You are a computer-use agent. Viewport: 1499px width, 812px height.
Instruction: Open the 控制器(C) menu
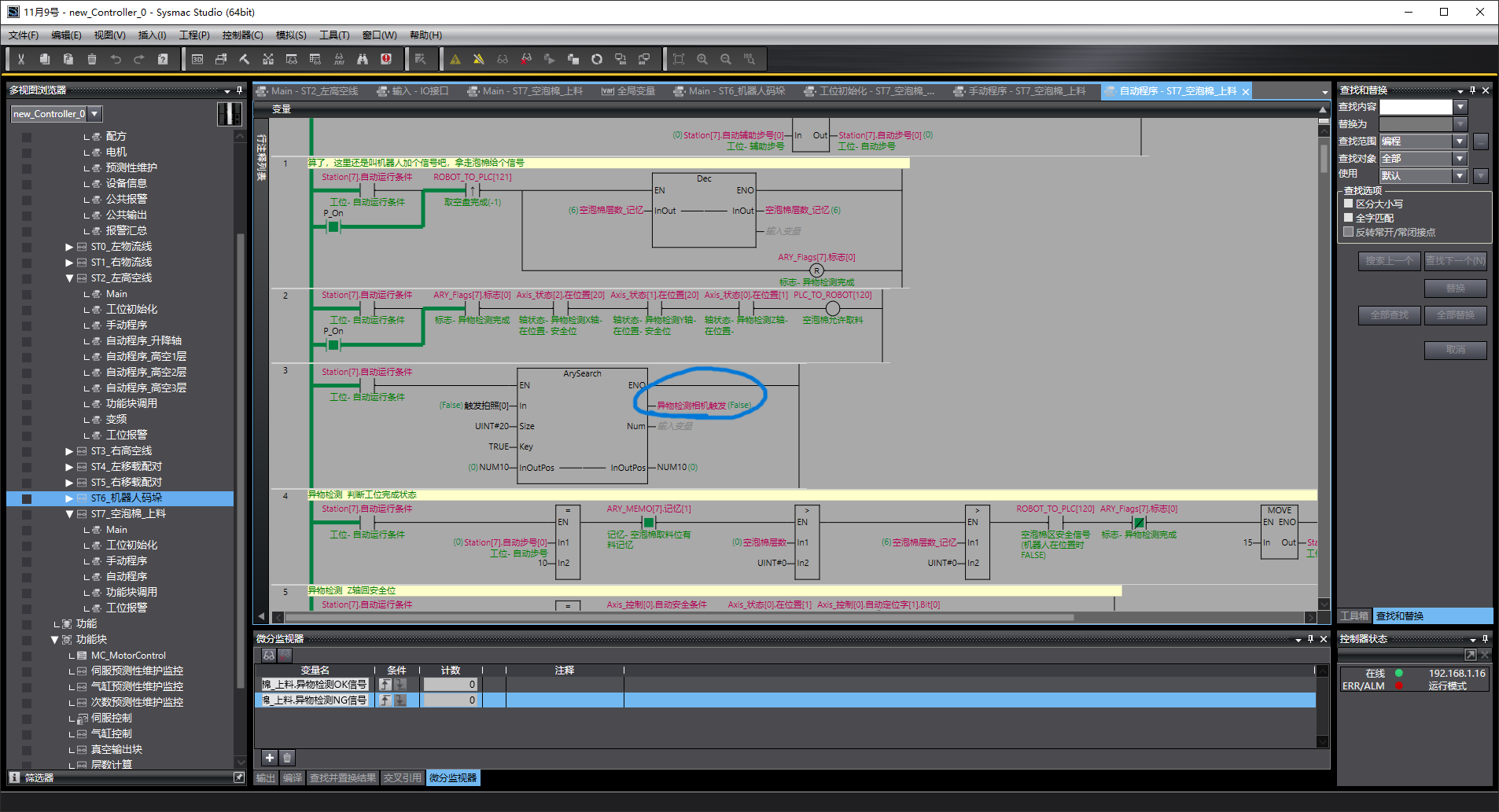[242, 35]
